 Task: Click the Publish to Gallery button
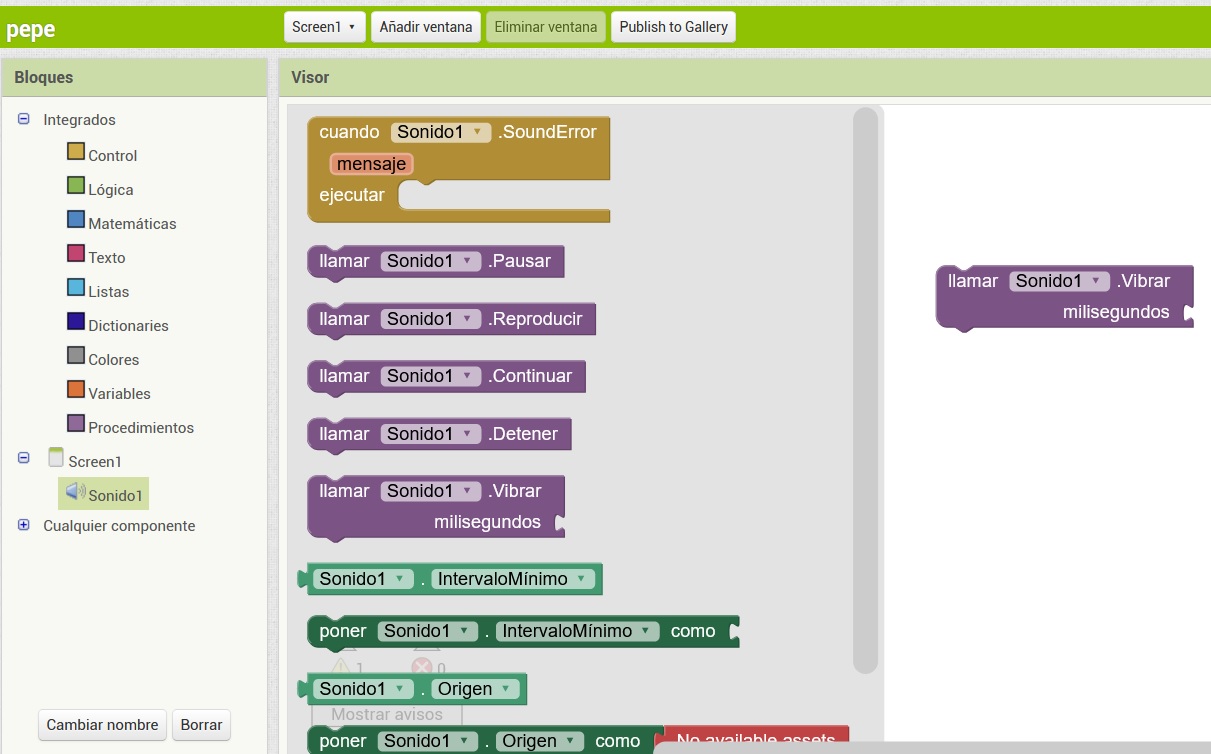tap(673, 27)
